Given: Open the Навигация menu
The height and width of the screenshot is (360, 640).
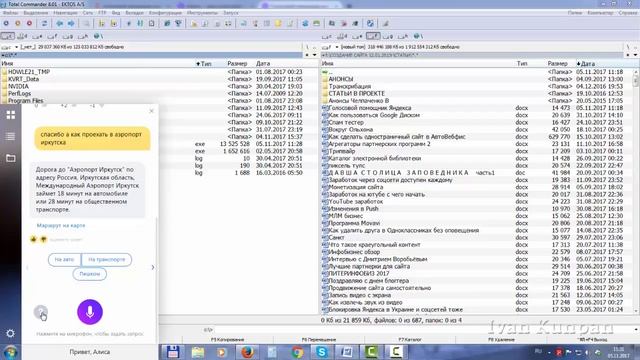Looking at the screenshot, I should [65, 13].
